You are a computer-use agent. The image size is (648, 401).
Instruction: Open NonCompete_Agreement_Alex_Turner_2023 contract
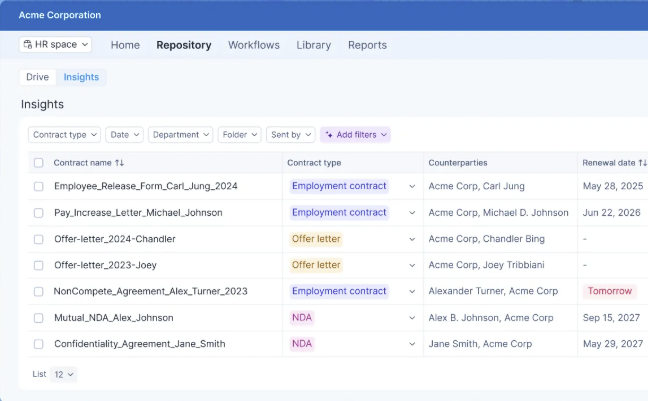[x=150, y=291]
